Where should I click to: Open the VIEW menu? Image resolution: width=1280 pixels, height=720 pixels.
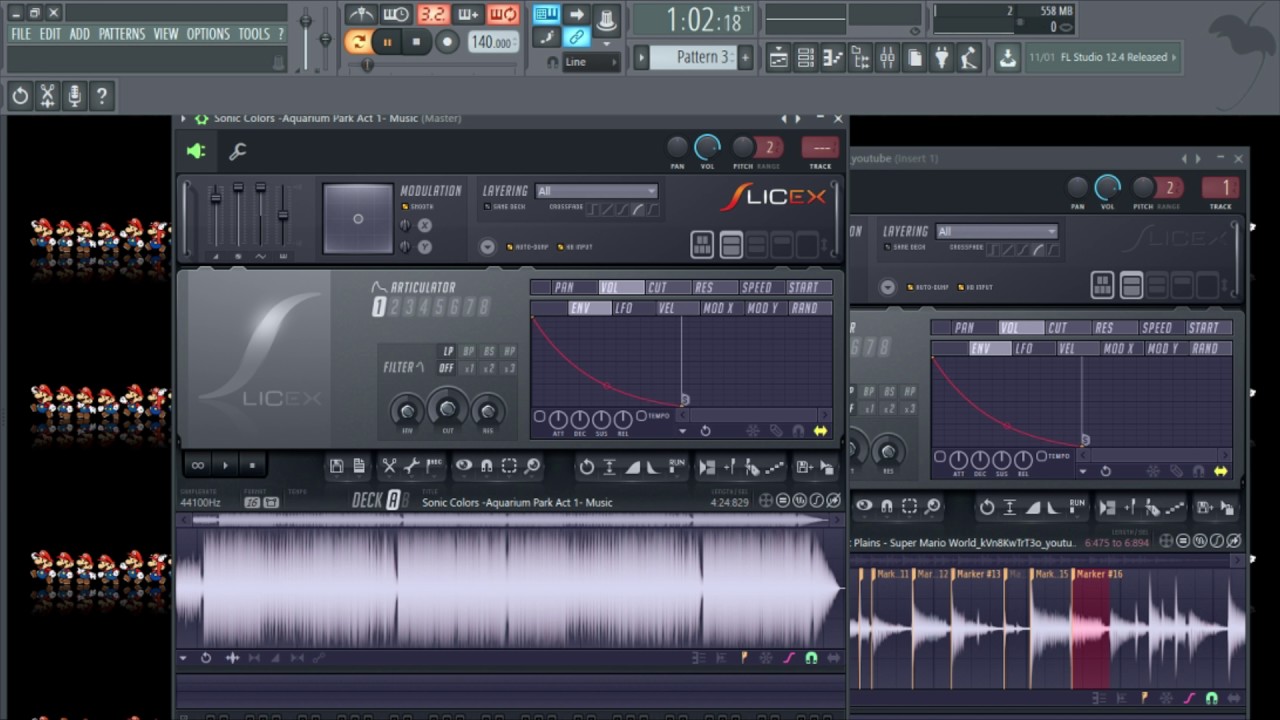tap(166, 34)
